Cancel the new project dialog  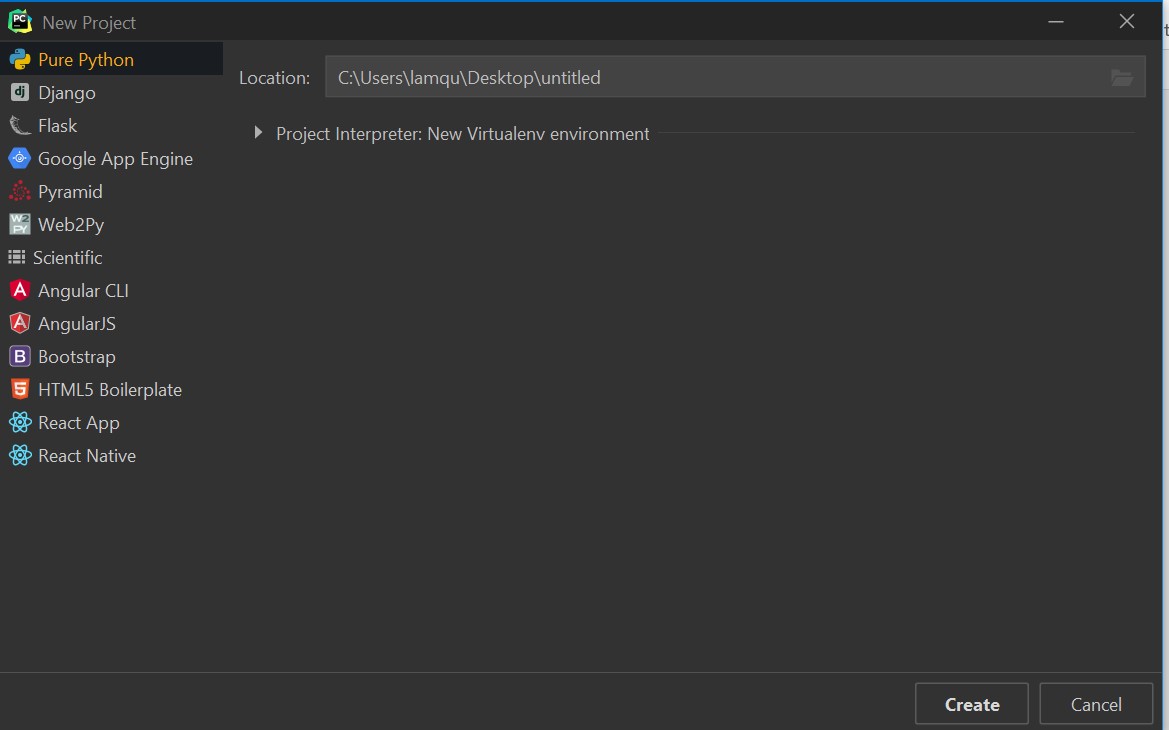pyautogui.click(x=1096, y=704)
